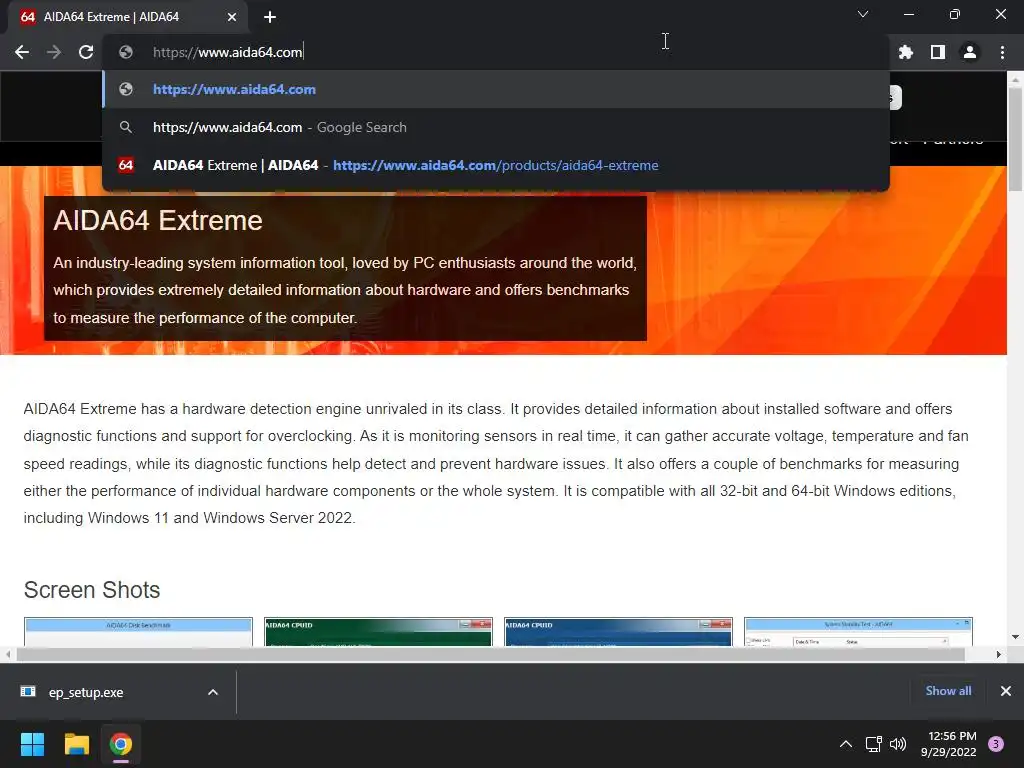Open the clock showing 12:56 PM
Viewport: 1024px width, 768px height.
pyautogui.click(x=948, y=744)
